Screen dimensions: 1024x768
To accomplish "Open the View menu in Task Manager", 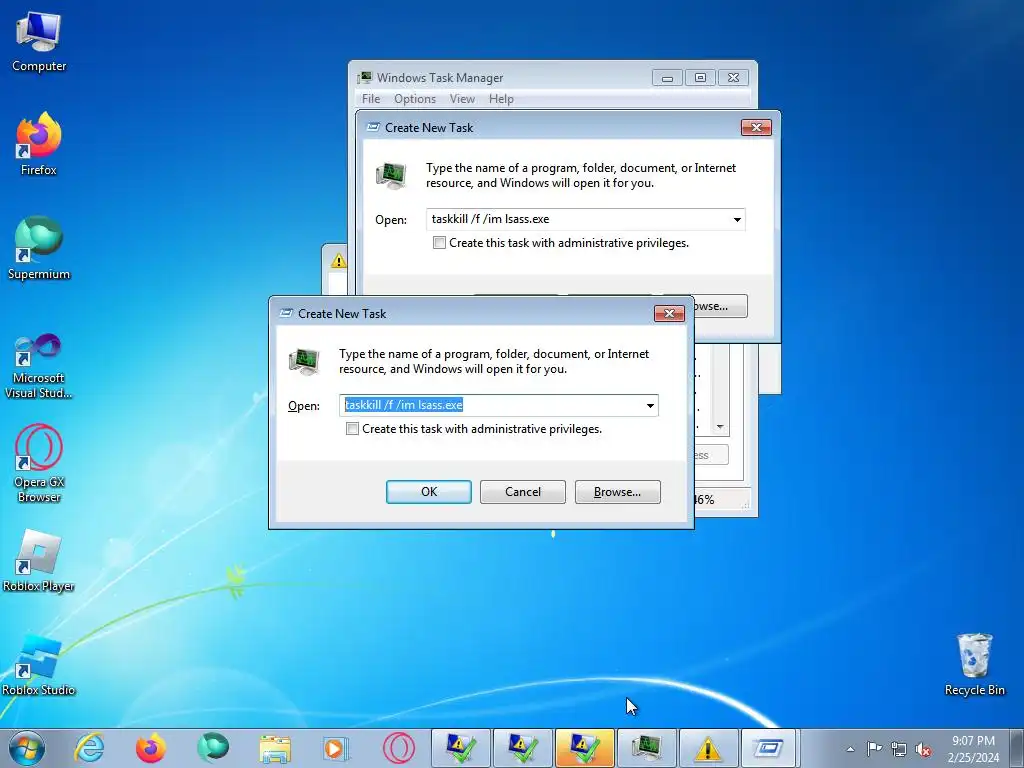I will [x=462, y=99].
